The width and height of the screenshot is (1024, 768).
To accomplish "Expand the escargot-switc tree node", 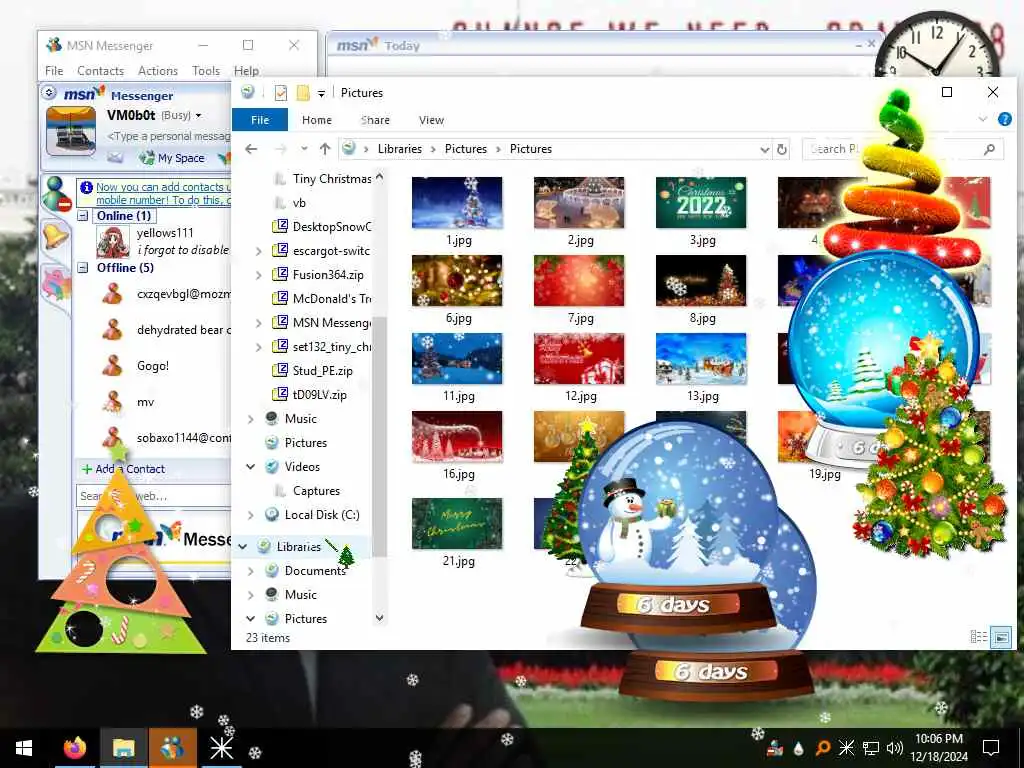I will [x=259, y=251].
